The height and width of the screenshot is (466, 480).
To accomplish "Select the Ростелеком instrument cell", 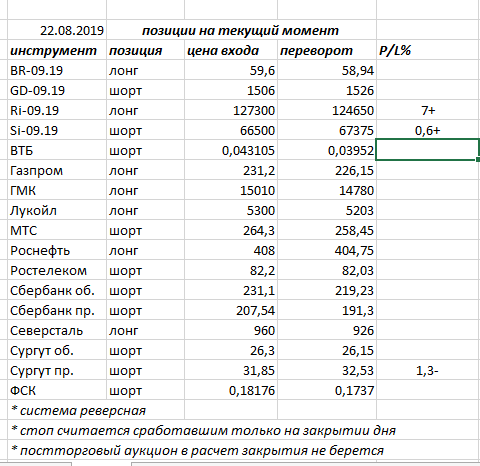I will click(x=57, y=270).
